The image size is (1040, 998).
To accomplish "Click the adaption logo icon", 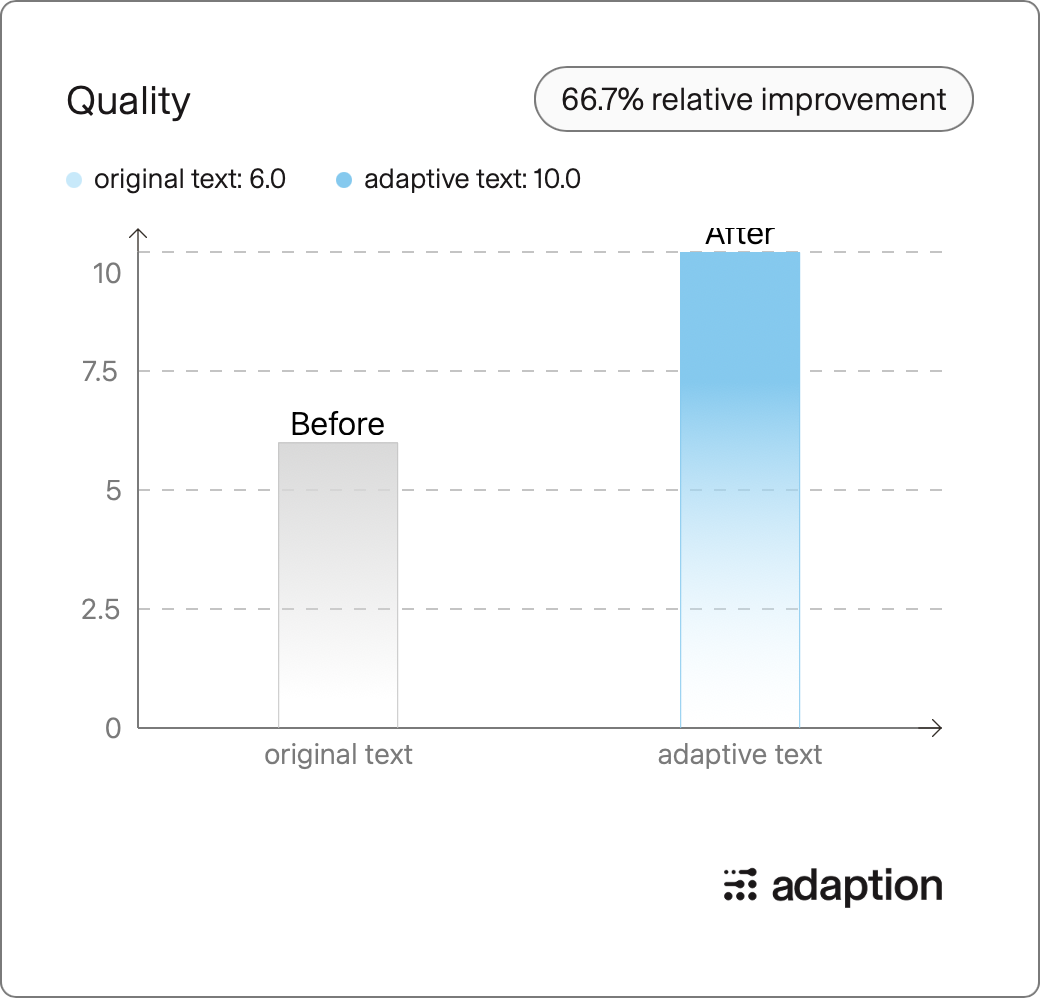I will tap(740, 885).
